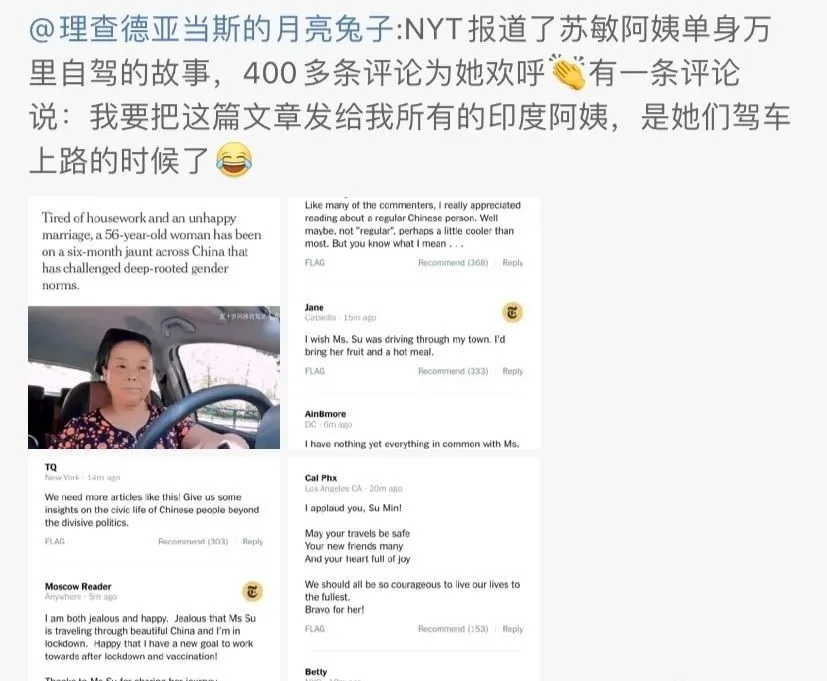
Task: Click FLAG under Cal Phx's comment
Action: click(315, 629)
